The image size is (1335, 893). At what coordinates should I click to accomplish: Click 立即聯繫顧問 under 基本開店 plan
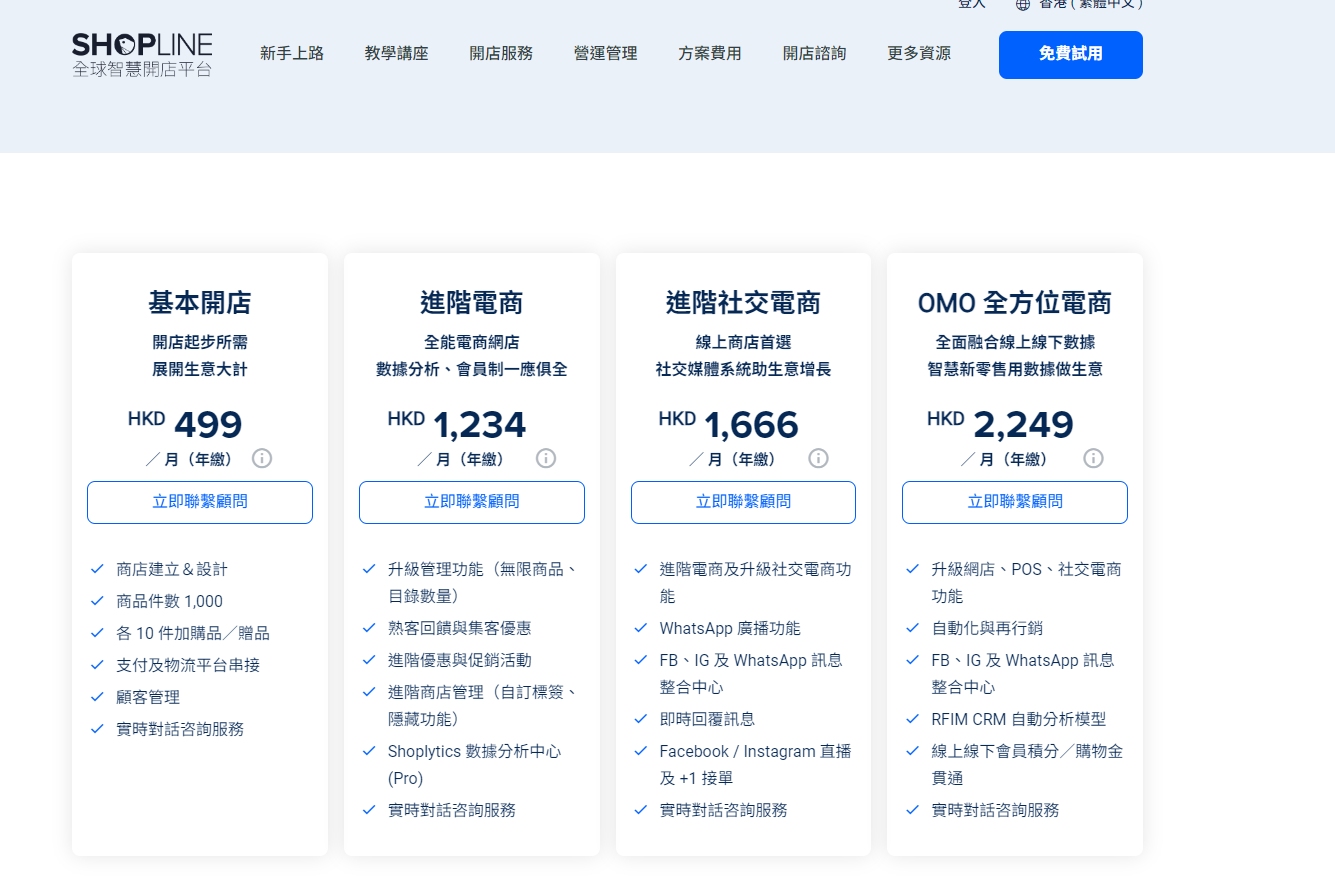199,502
